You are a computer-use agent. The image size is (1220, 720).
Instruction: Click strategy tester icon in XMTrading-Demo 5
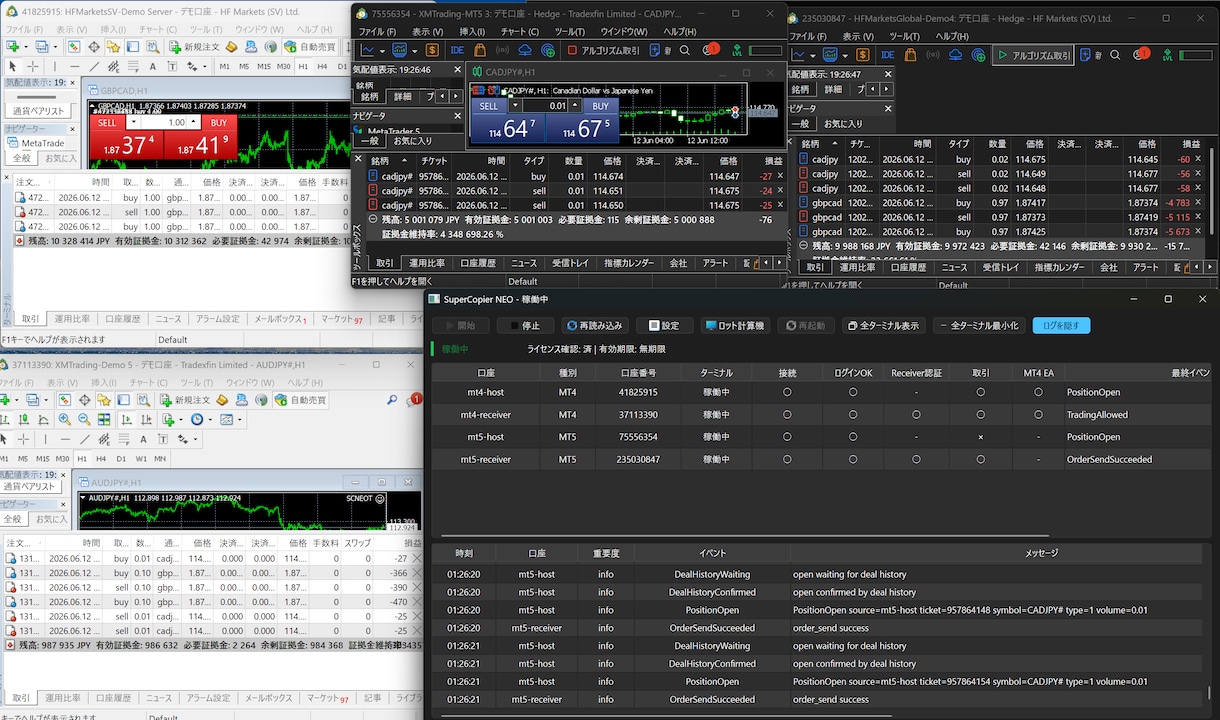point(143,400)
